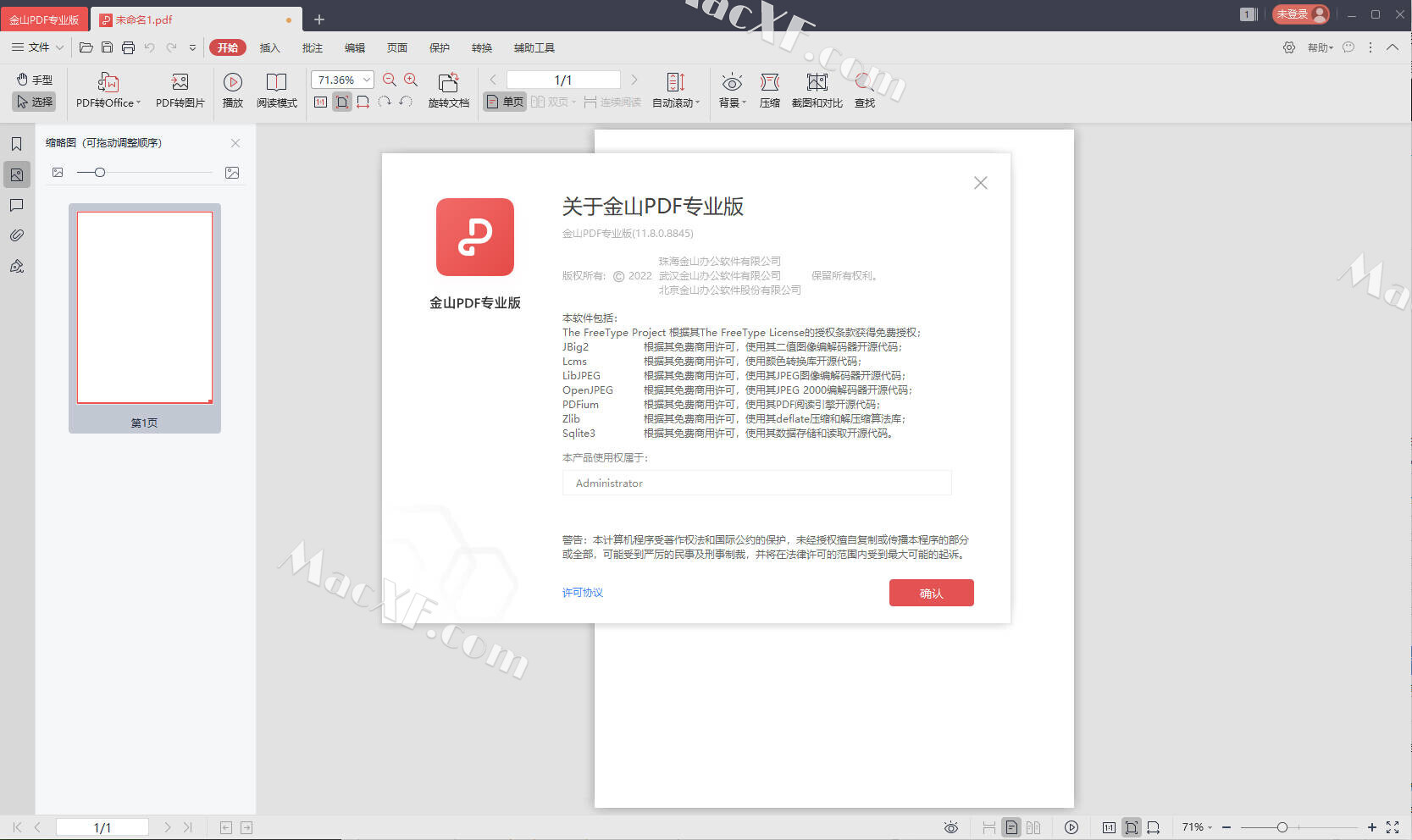This screenshot has width=1412, height=840.
Task: Click the ribbon page number field 1/1
Action: tap(563, 80)
